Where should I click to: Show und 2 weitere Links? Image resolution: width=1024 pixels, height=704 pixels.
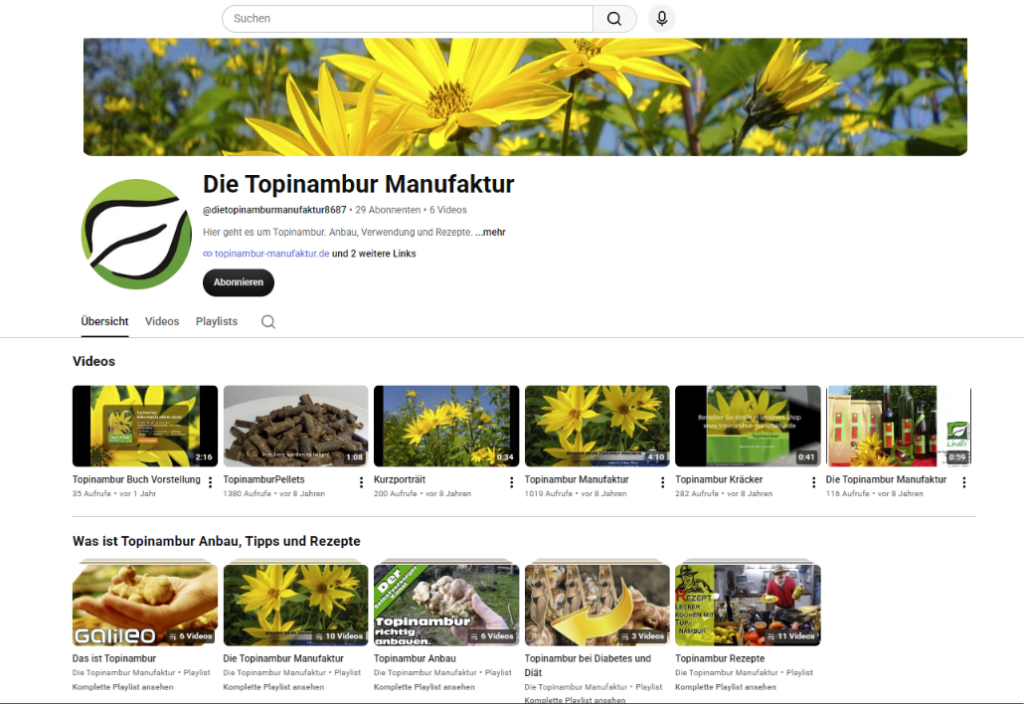[x=374, y=253]
